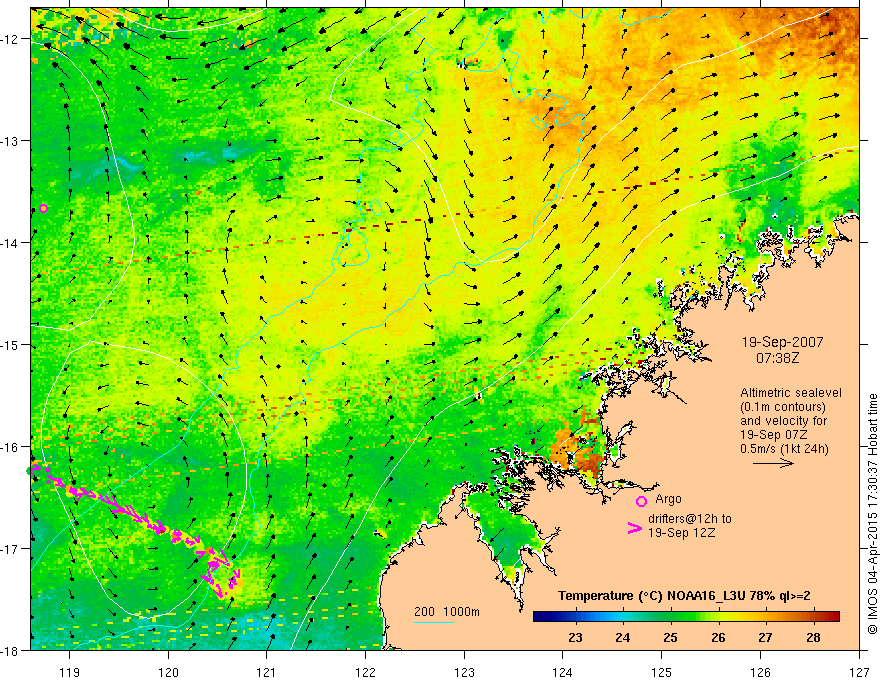Screen dimensions: 880x680
Task: Click longitude axis label '126'
Action: pyautogui.click(x=760, y=672)
